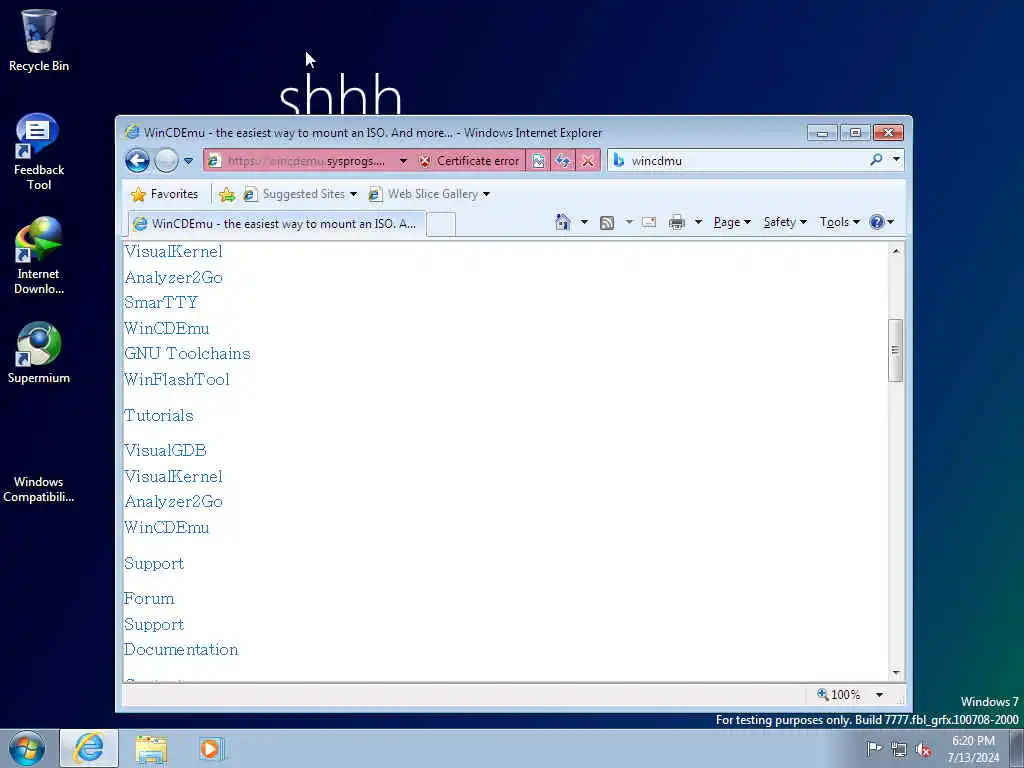
Task: Click the vertical scrollbar thumb
Action: point(895,350)
